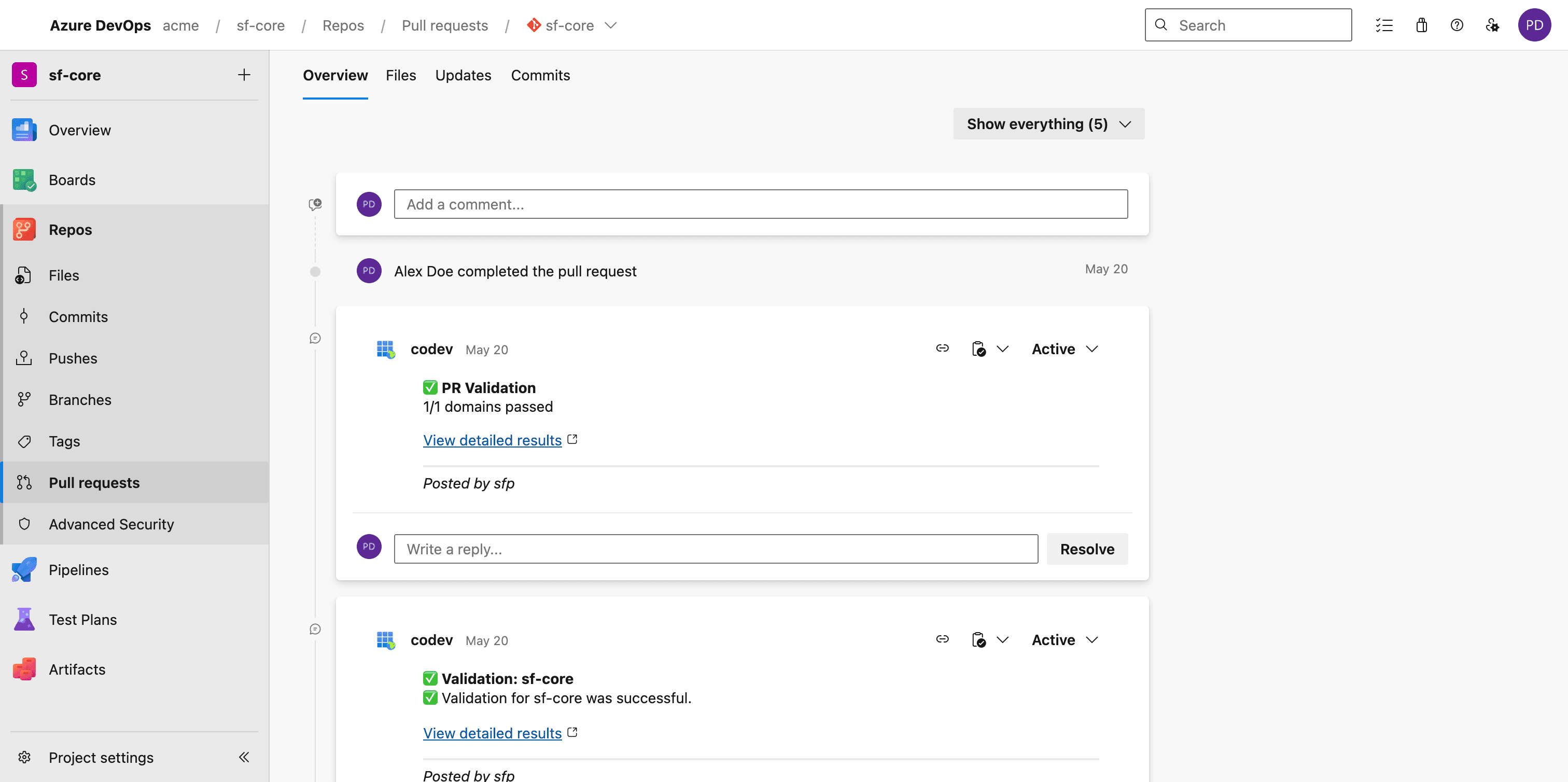Click sf-core project breadcrumb after acme
This screenshot has height=782, width=1568.
pos(260,25)
